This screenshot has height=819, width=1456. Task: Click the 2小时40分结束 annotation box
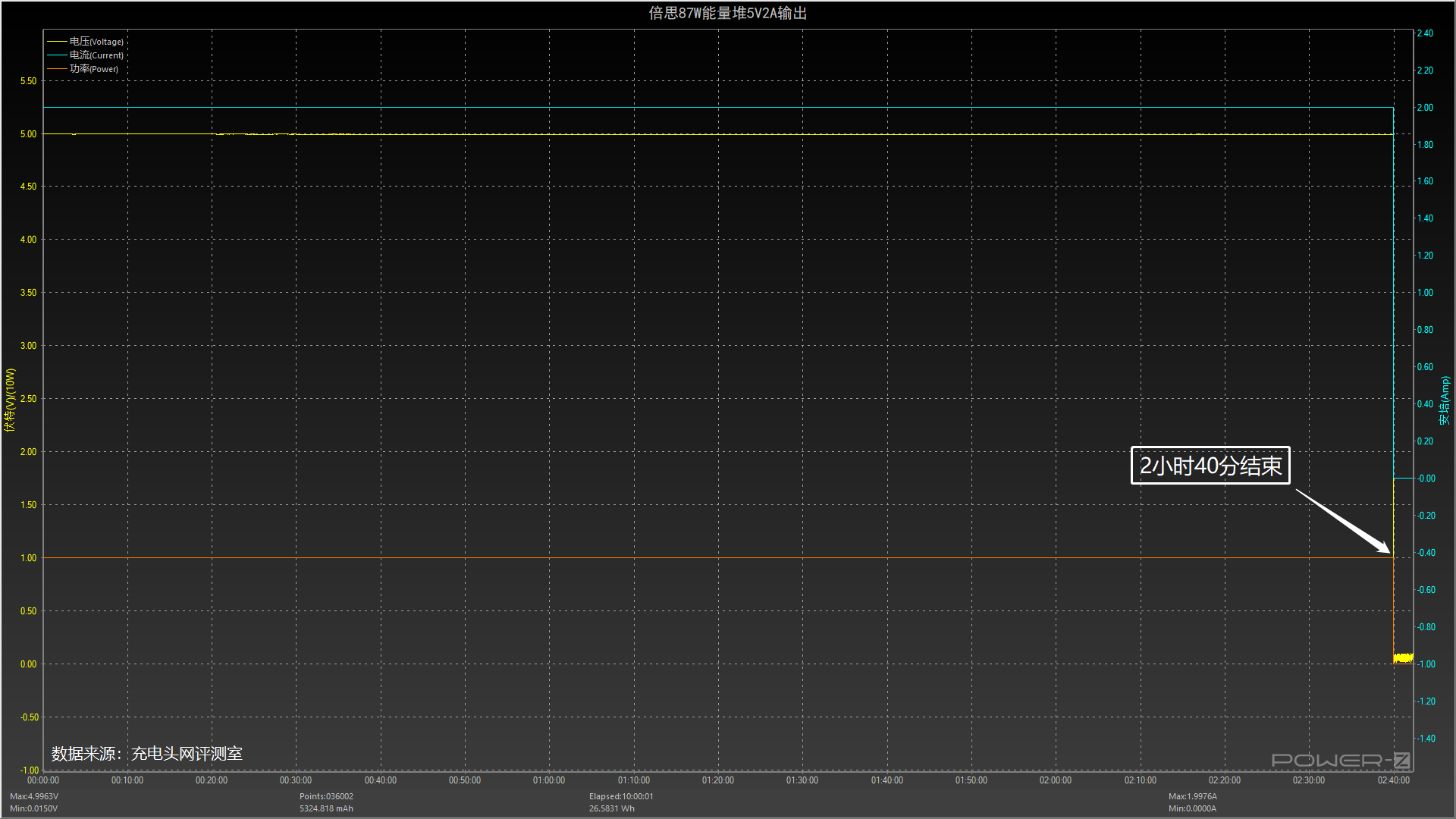click(x=1210, y=466)
